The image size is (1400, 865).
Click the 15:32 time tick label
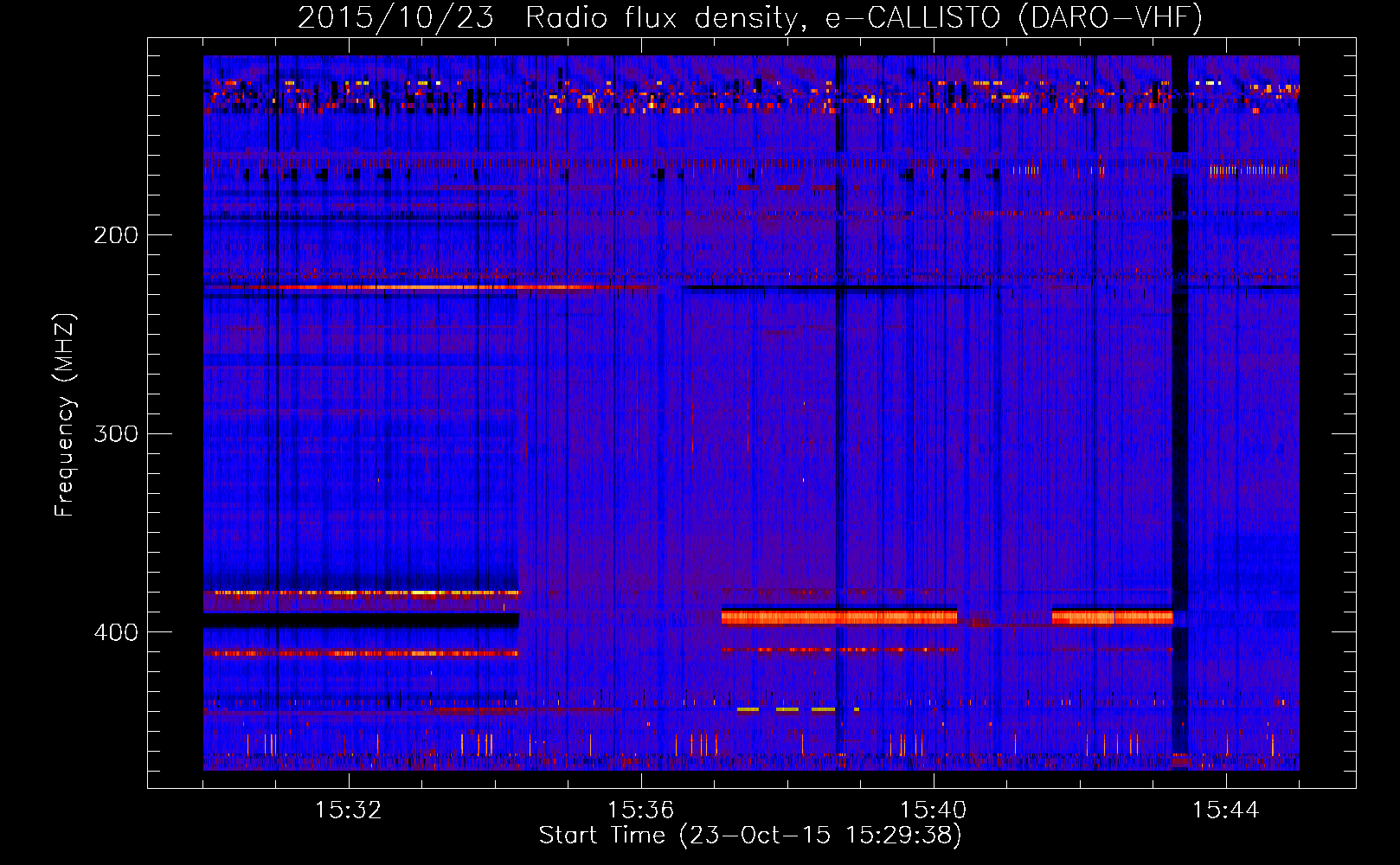click(x=349, y=811)
